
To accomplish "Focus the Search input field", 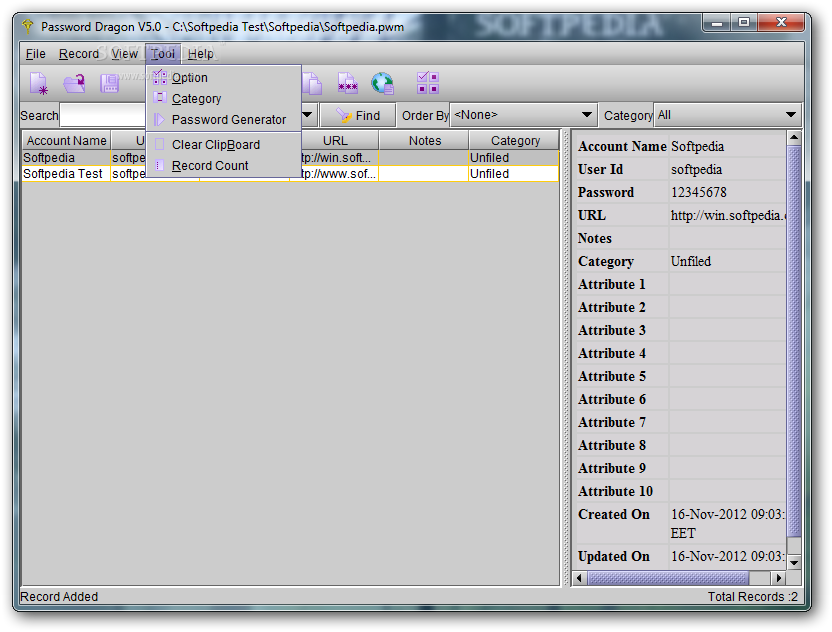I will pyautogui.click(x=103, y=115).
